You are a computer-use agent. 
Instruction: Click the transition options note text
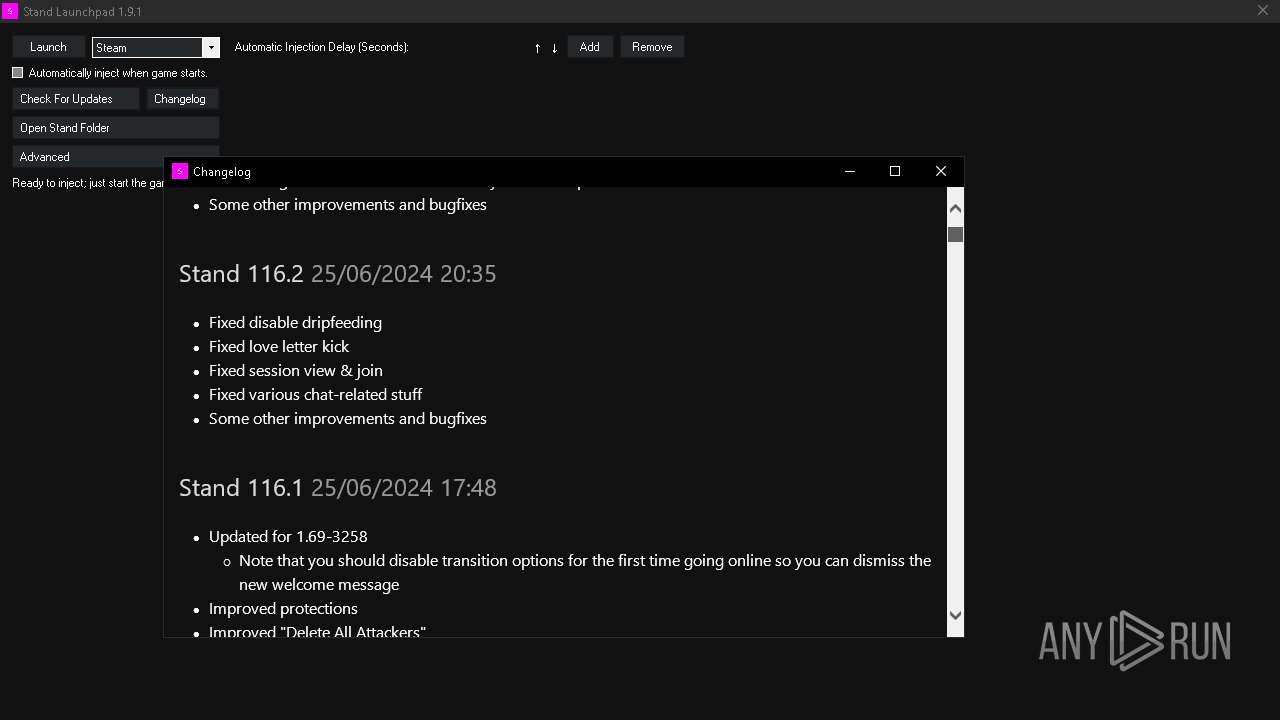(585, 572)
